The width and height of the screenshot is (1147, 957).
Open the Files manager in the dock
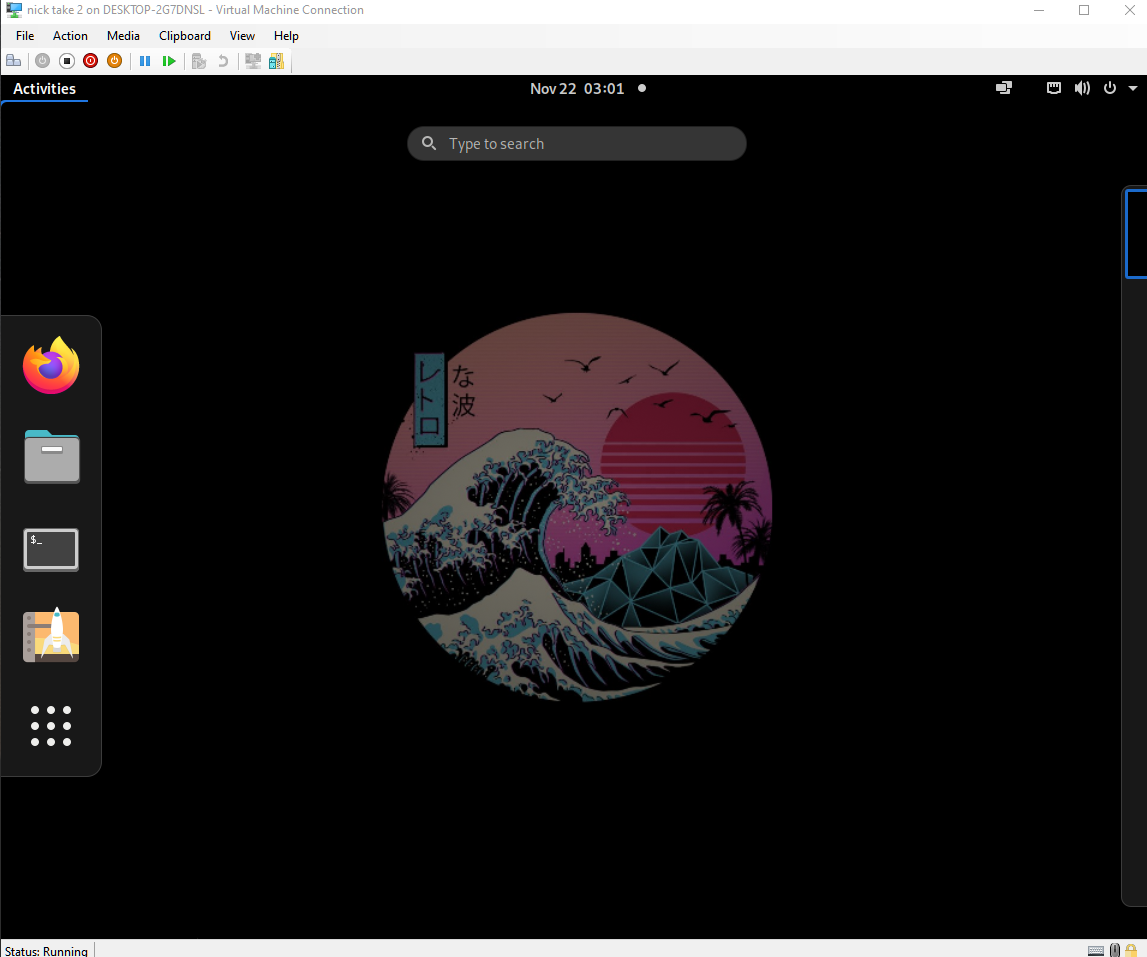coord(51,457)
